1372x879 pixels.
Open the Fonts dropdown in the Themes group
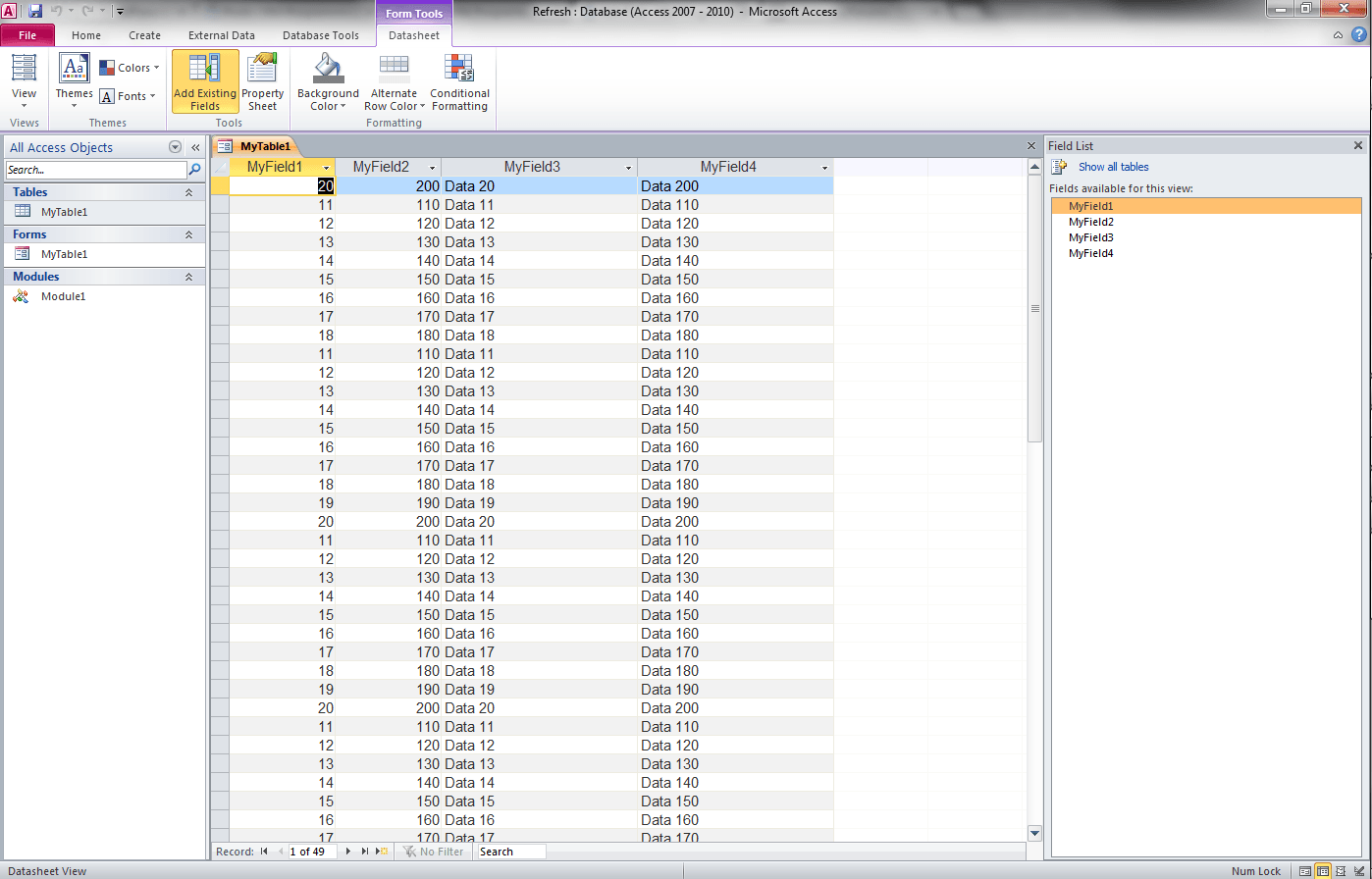129,96
